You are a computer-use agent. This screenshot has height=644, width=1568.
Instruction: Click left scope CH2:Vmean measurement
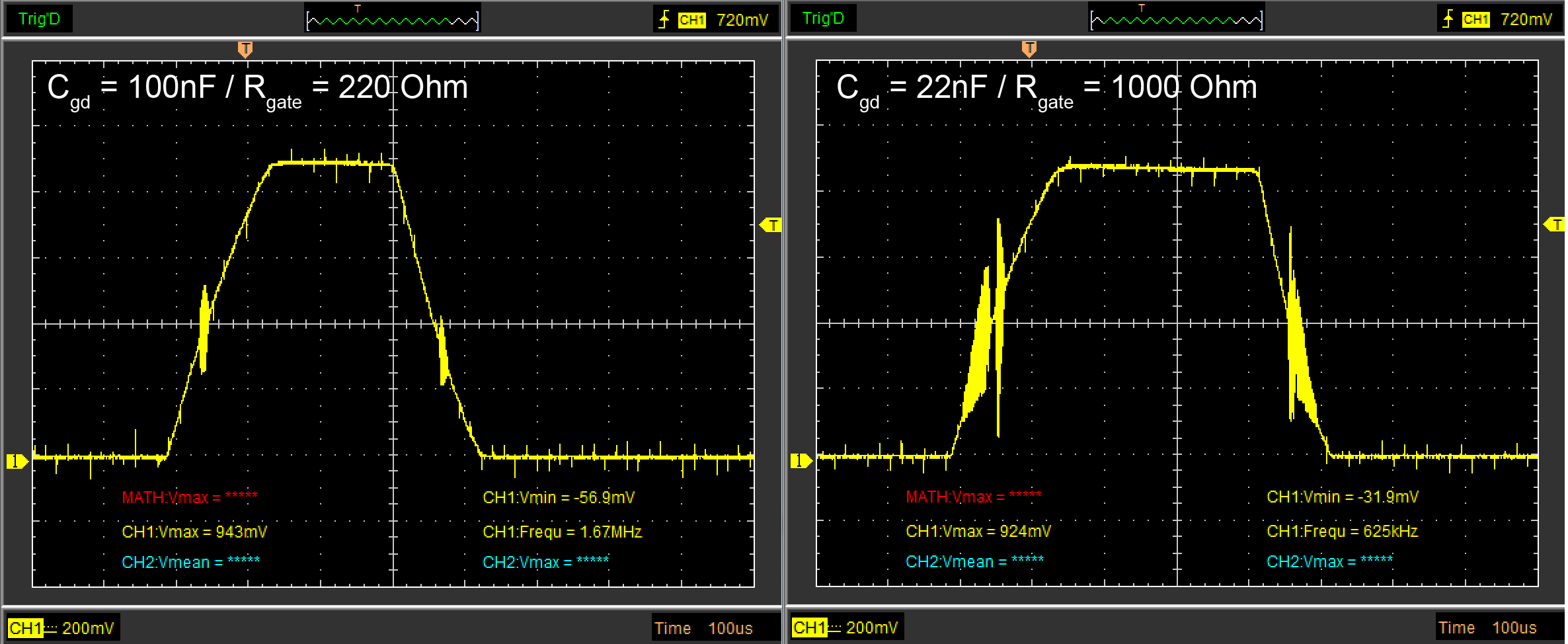[191, 562]
